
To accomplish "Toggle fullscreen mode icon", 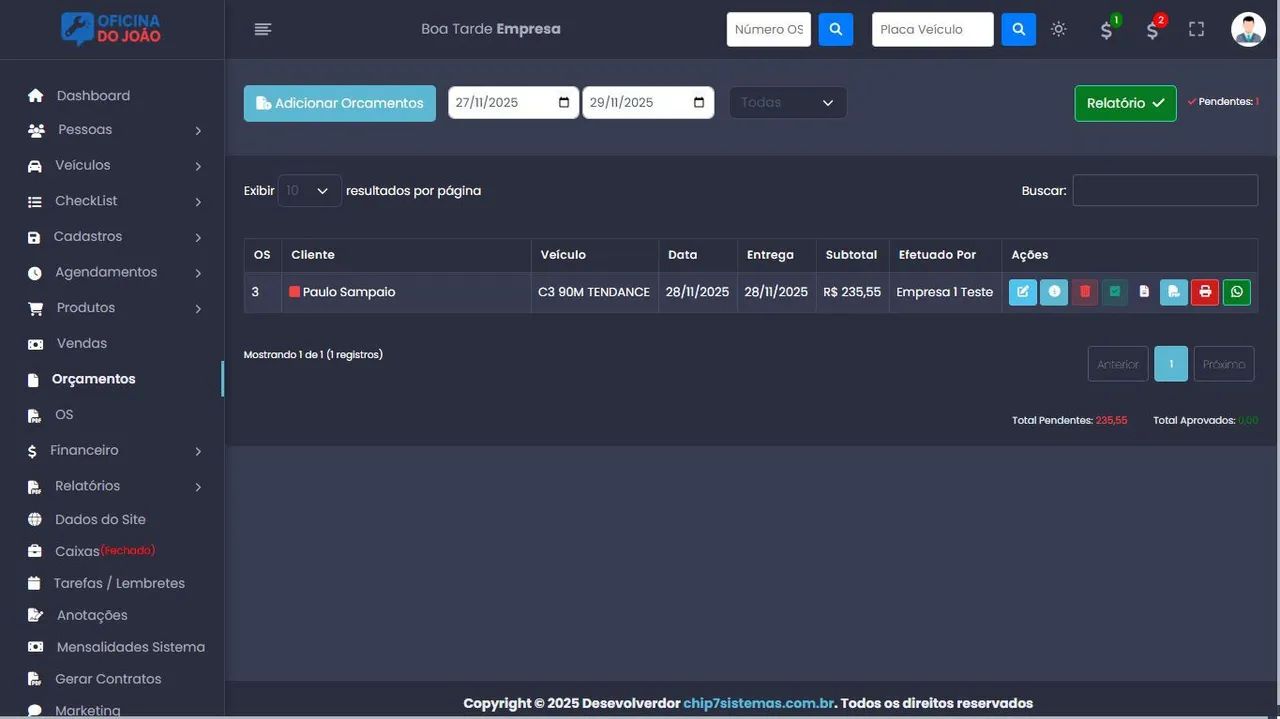I will 1196,29.
